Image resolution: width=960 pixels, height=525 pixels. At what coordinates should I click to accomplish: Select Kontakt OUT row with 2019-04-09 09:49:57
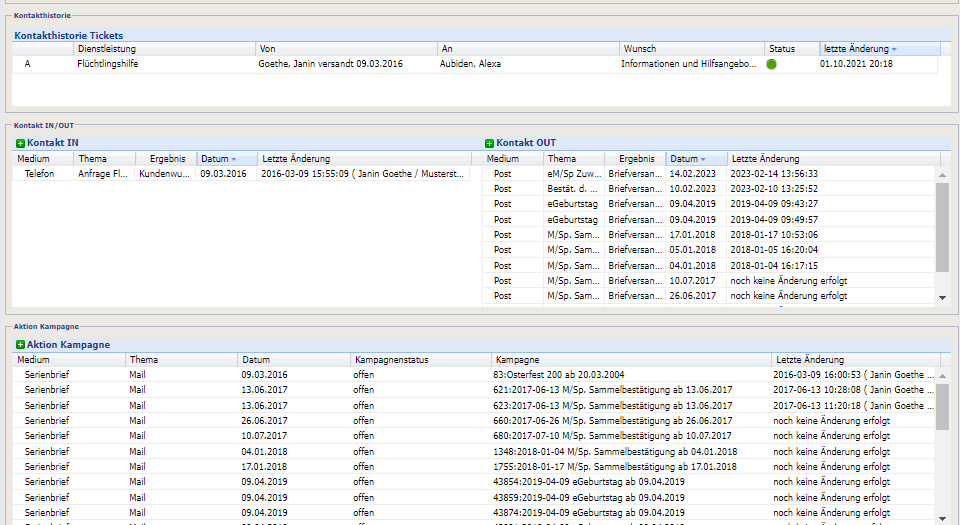pos(708,220)
